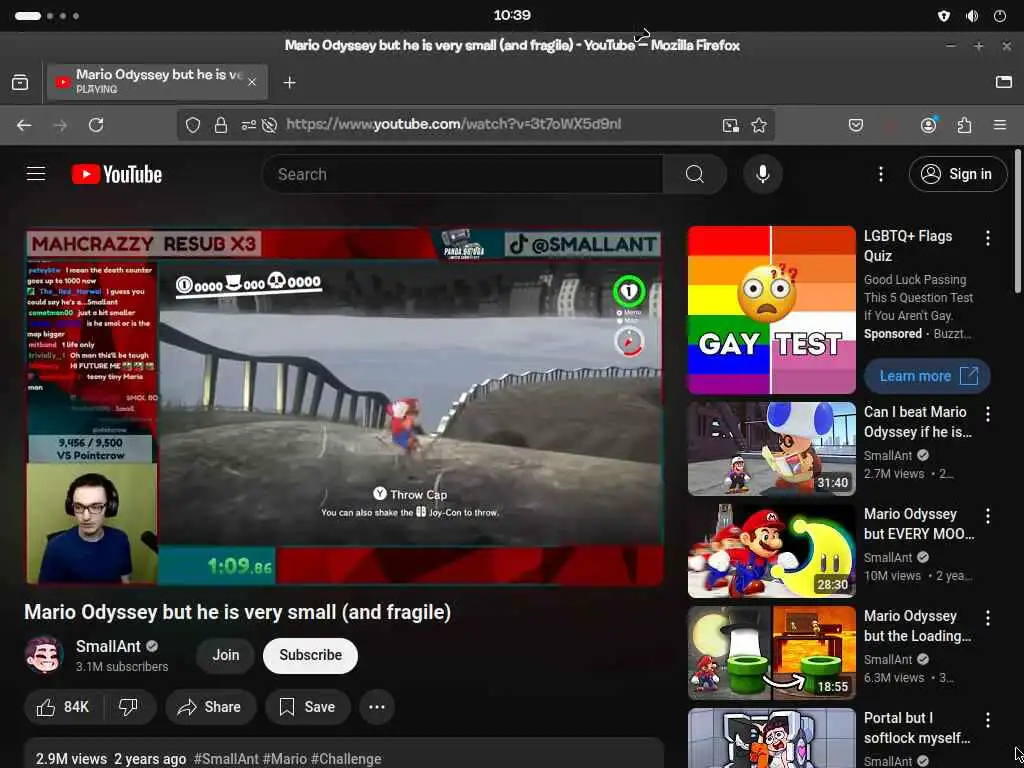1024x768 pixels.
Task: Click the autoplay blocked icon in the address bar
Action: (x=269, y=125)
